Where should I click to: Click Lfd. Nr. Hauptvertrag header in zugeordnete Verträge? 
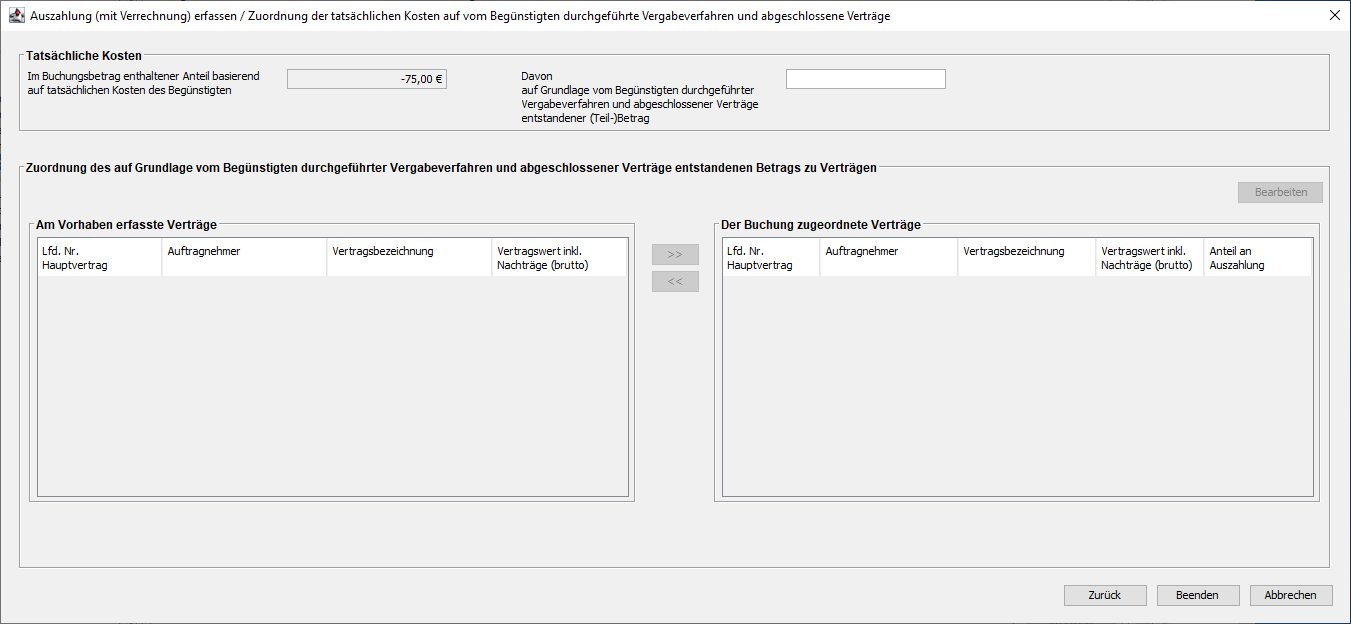click(x=770, y=258)
